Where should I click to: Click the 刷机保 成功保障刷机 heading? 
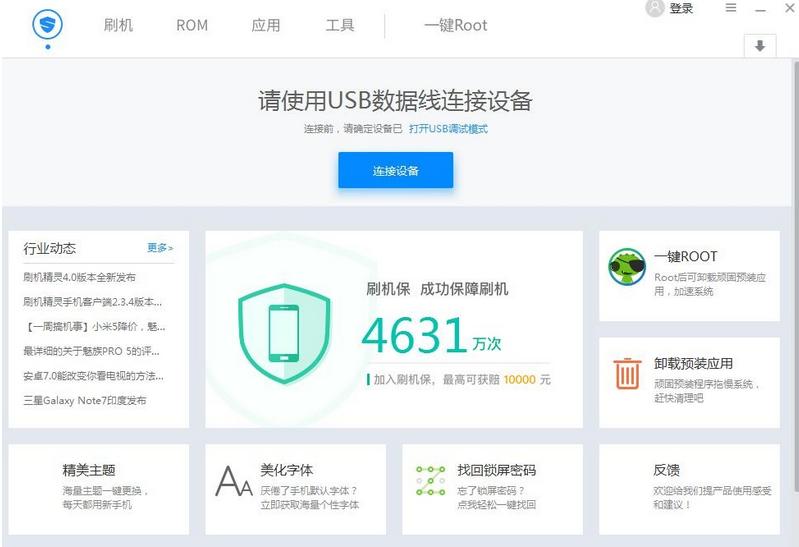(x=437, y=289)
